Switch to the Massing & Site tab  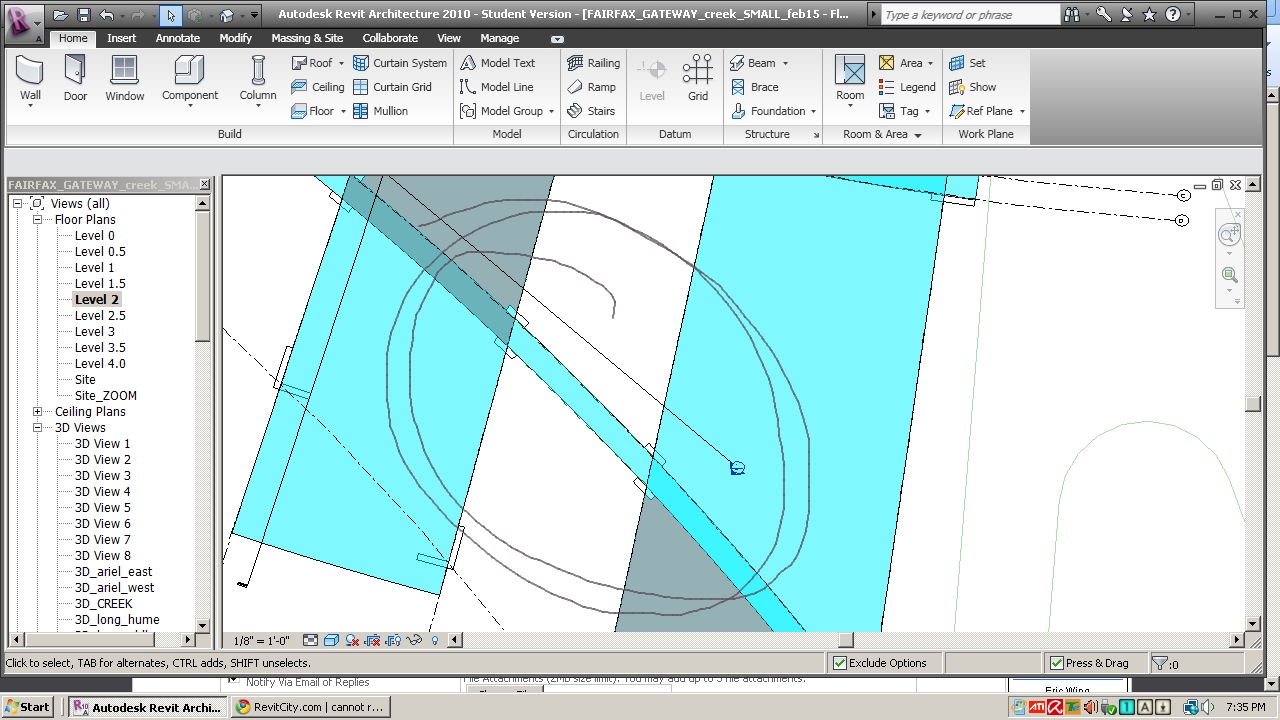coord(306,38)
